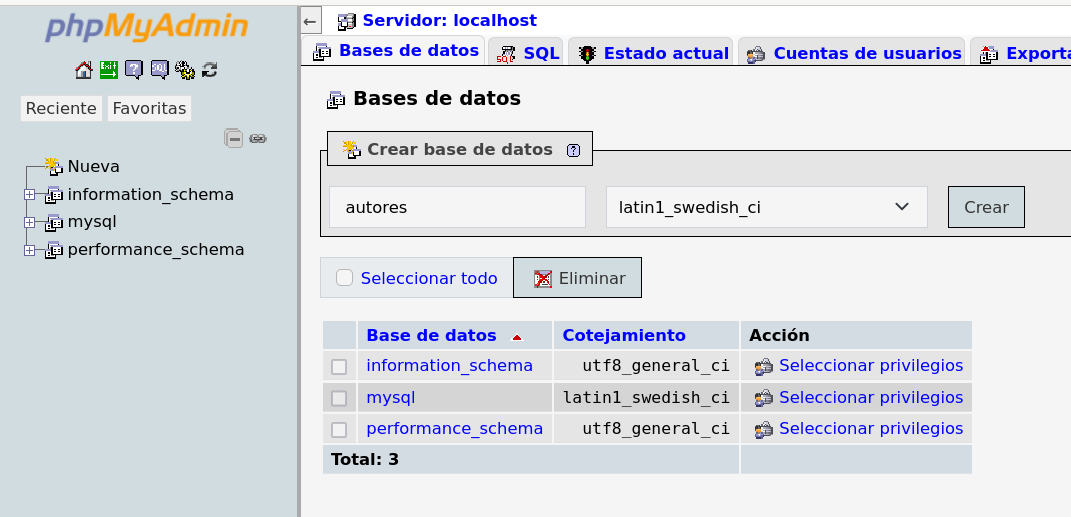Click help icon beside Crear base de datos

coord(573,150)
